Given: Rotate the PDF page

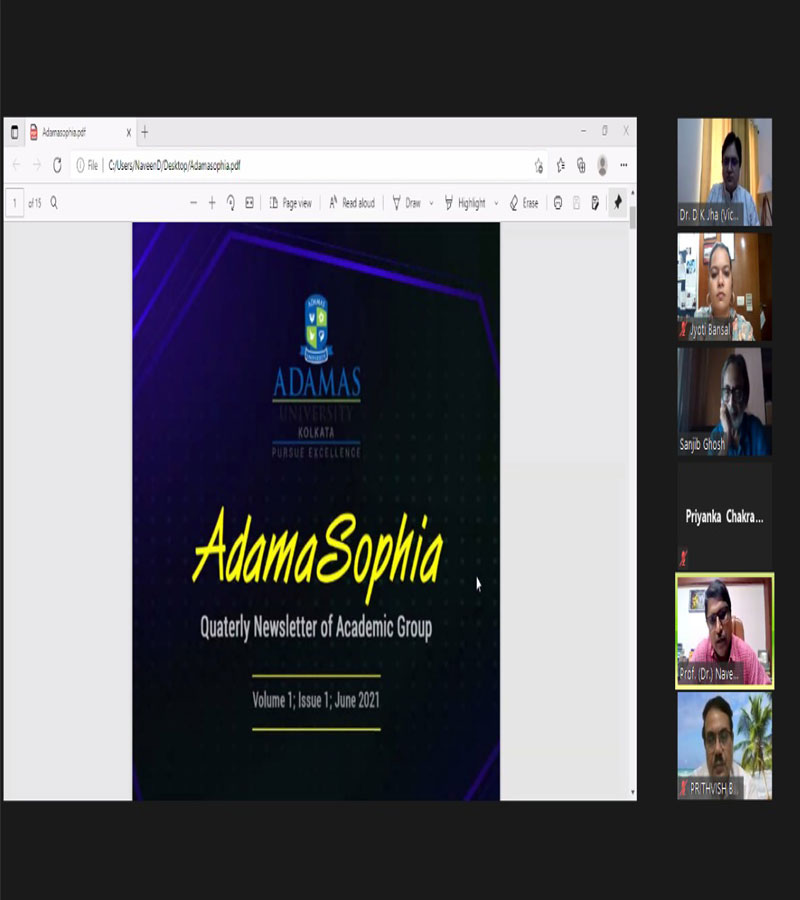Looking at the screenshot, I should point(231,203).
